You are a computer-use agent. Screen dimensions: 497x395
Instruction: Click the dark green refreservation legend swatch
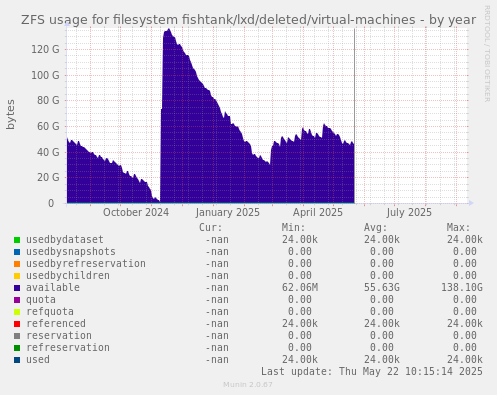tap(17, 348)
